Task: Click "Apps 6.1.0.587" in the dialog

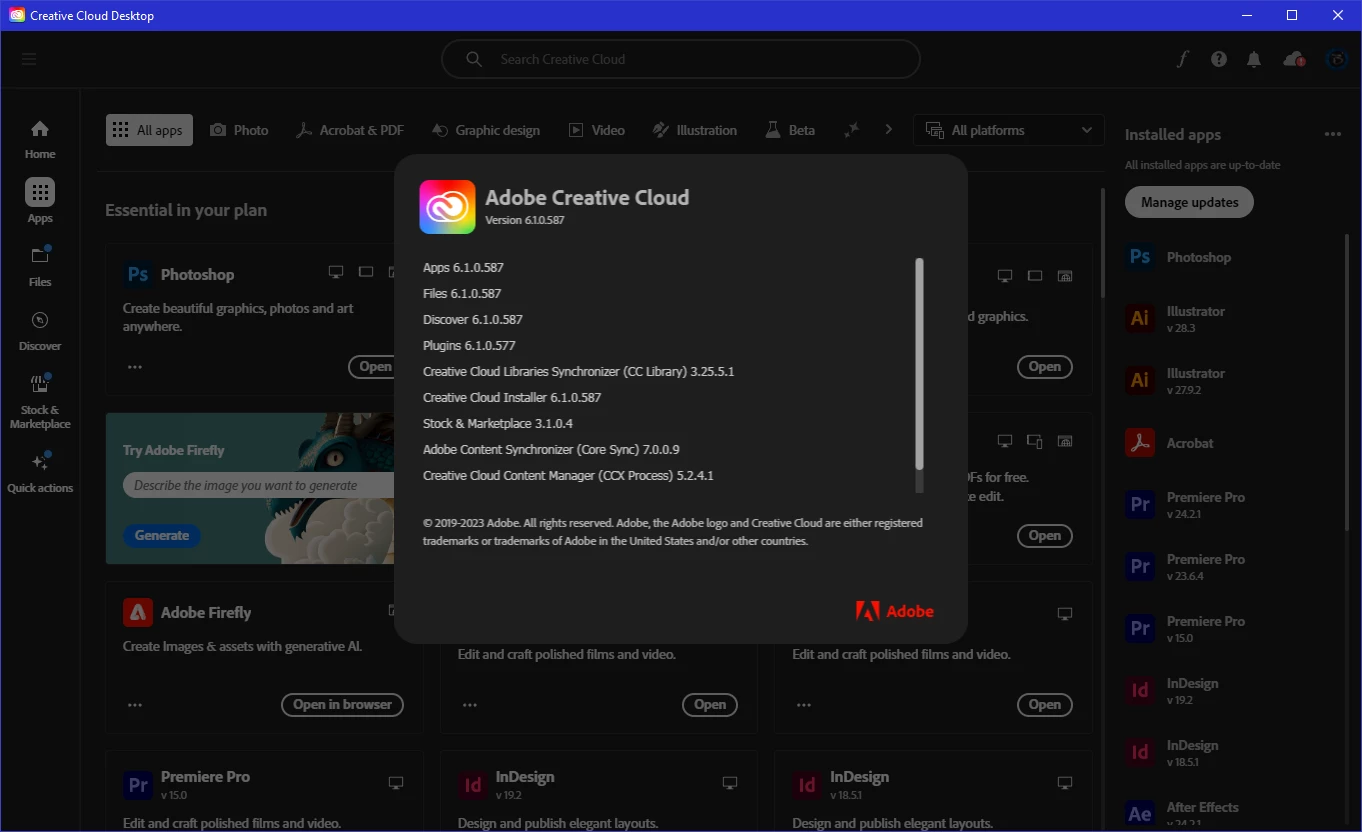Action: coord(463,268)
